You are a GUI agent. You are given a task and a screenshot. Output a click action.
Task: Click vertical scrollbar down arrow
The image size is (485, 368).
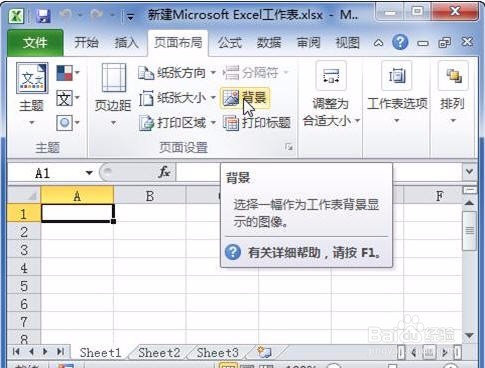pos(469,335)
